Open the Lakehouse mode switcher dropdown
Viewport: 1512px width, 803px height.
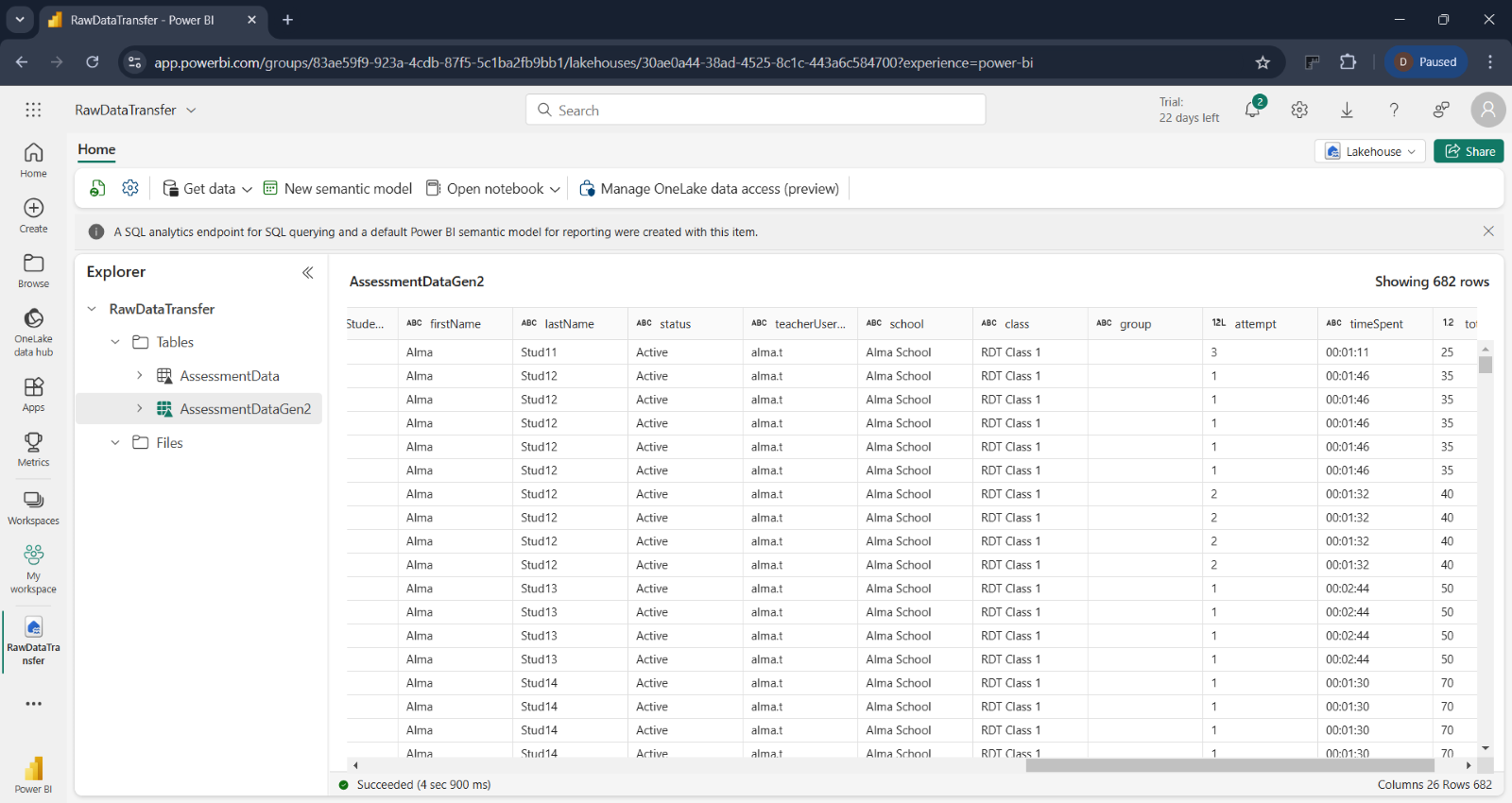pyautogui.click(x=1369, y=151)
